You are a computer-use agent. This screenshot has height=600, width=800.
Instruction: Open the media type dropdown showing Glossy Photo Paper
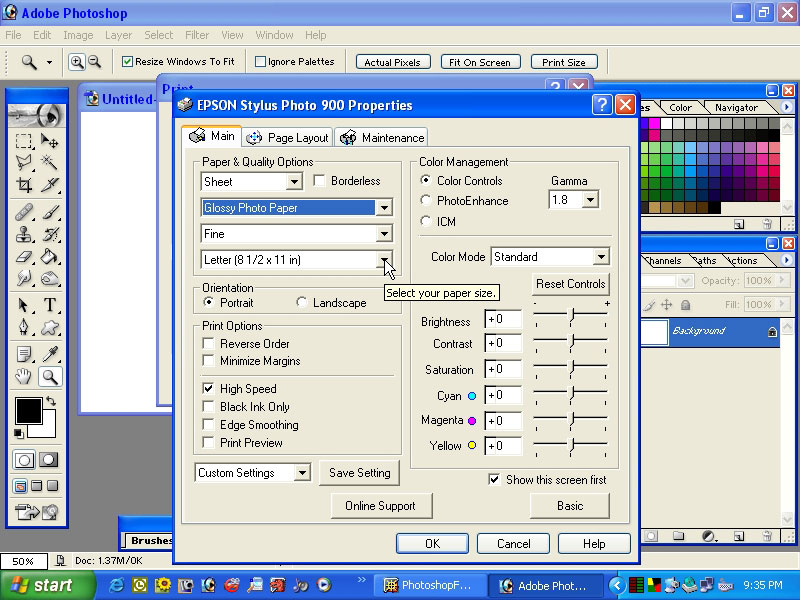pos(384,207)
